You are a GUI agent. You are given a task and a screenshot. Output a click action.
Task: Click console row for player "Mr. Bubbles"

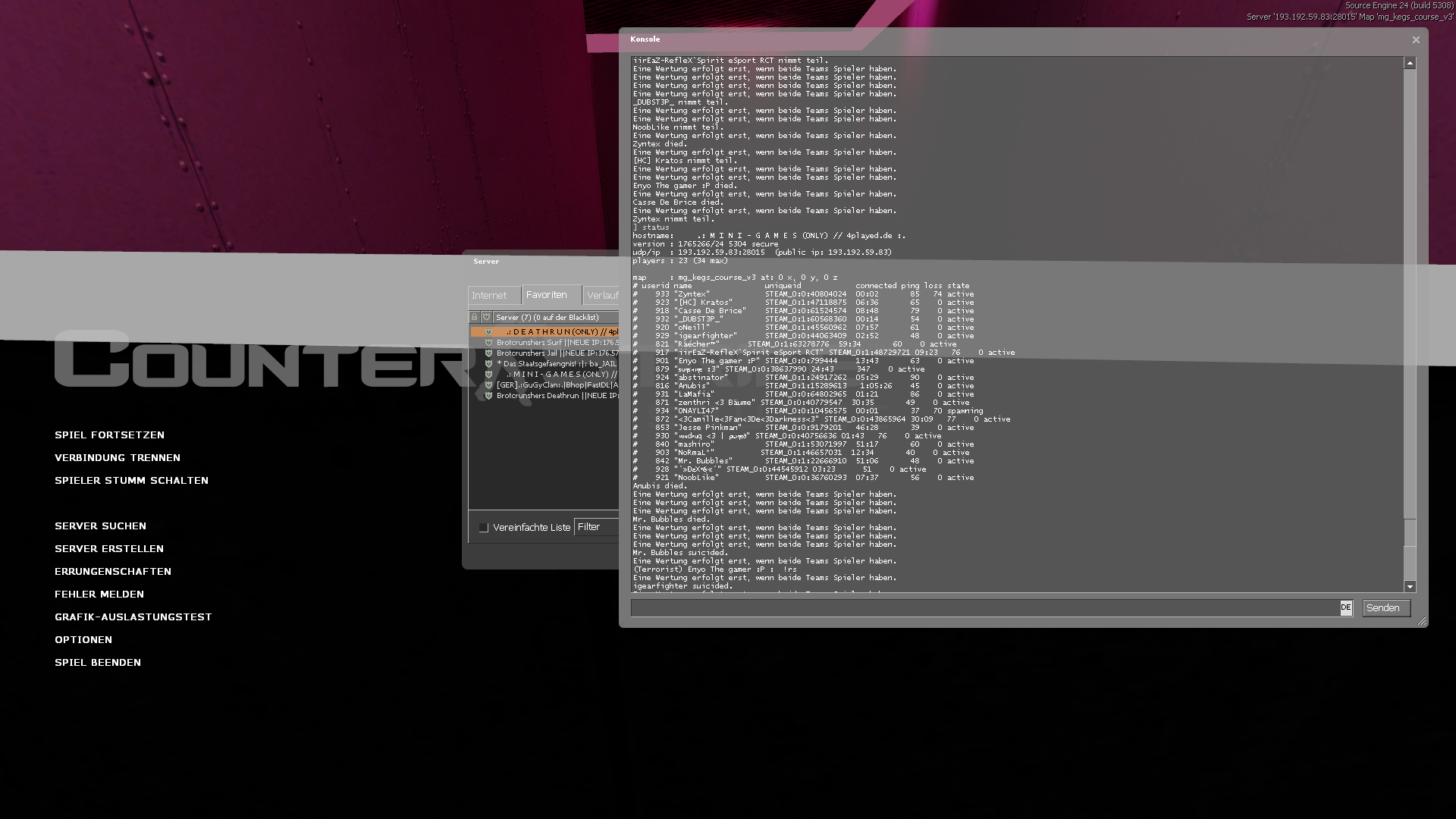[x=804, y=461]
